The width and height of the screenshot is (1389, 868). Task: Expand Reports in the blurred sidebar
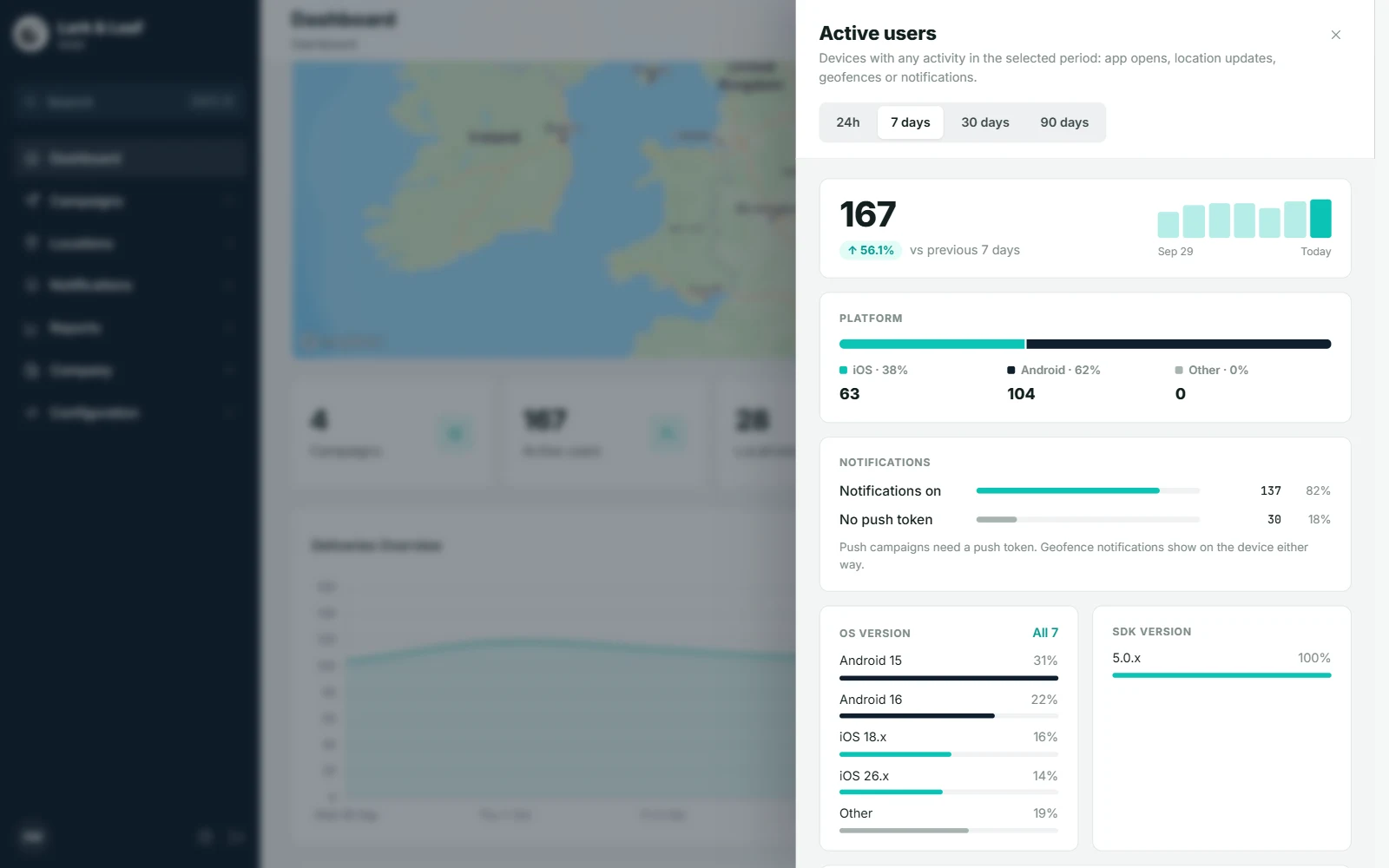click(130, 328)
